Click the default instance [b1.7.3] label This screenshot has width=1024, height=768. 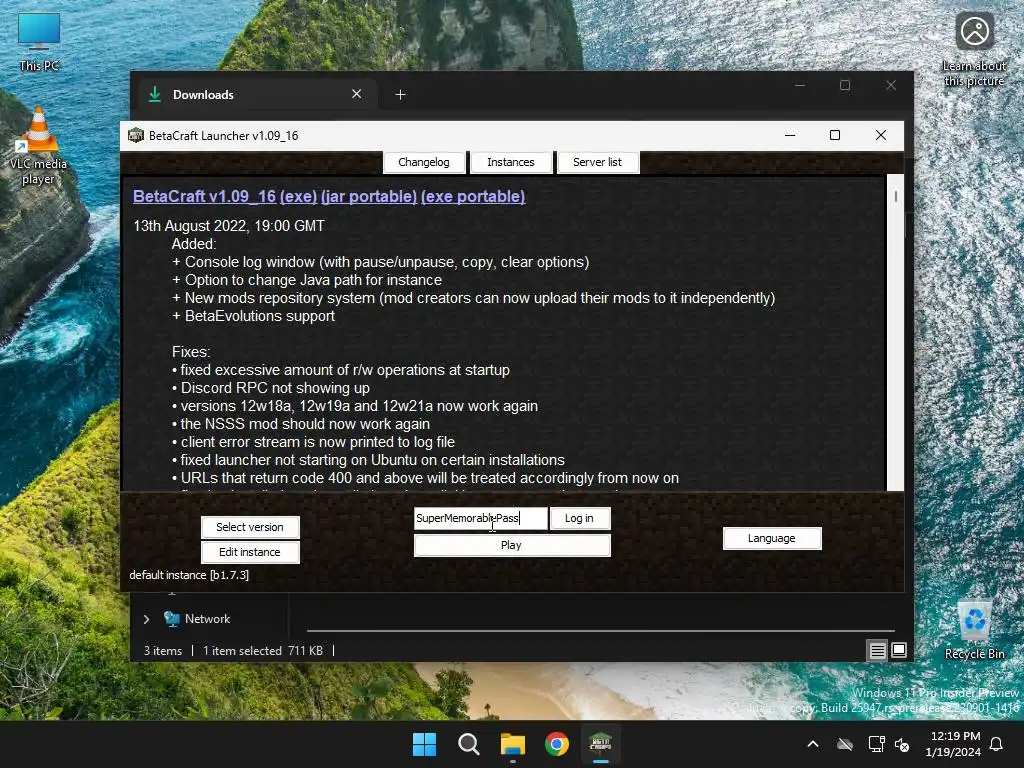coord(189,575)
